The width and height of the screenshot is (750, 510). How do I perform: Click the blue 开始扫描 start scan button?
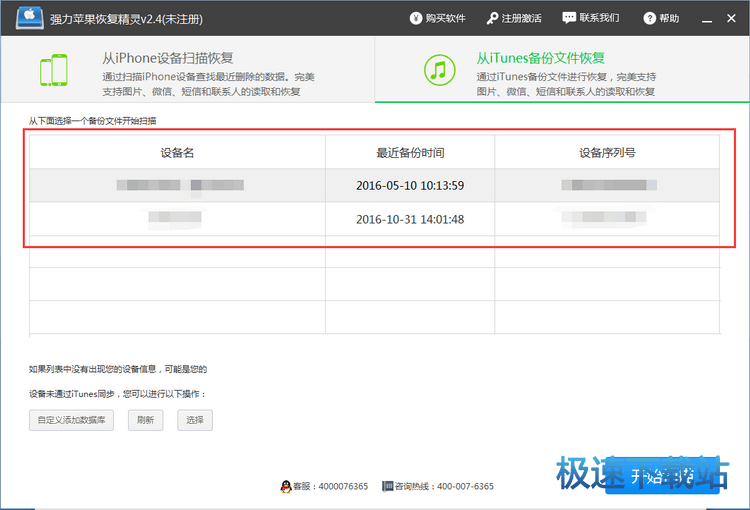pyautogui.click(x=662, y=476)
